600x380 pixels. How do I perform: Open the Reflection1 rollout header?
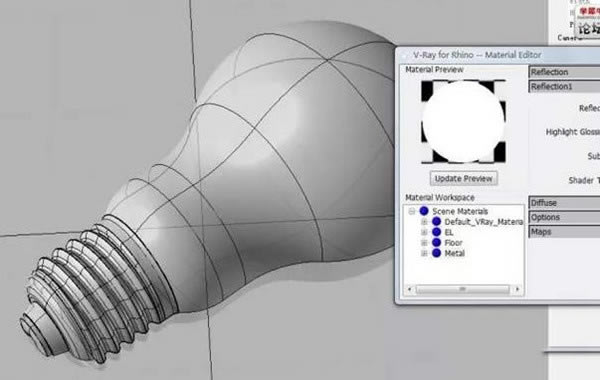[x=564, y=86]
